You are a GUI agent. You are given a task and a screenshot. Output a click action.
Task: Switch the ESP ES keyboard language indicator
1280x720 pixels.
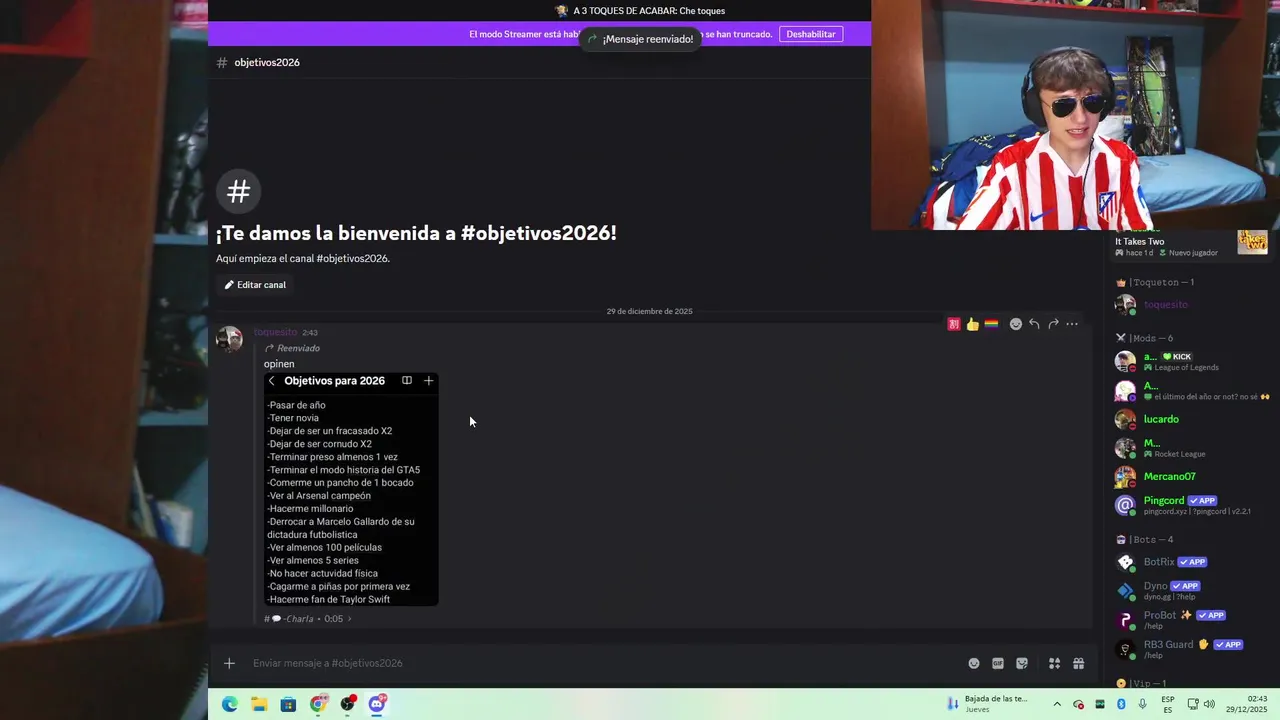(x=1168, y=704)
